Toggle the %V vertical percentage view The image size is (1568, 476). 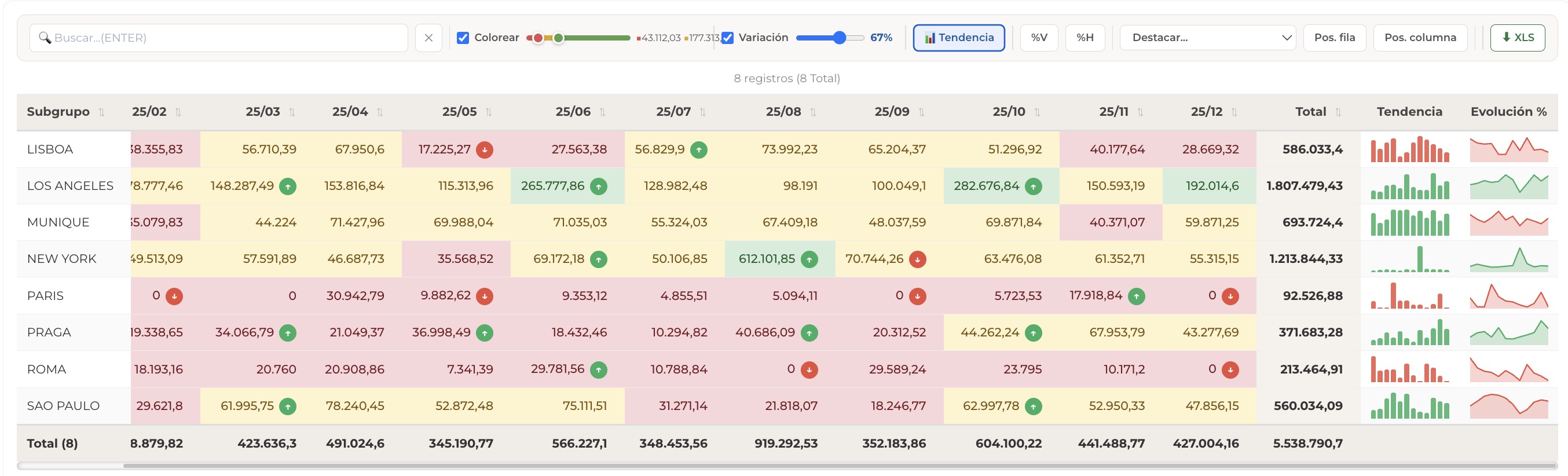[x=1039, y=38]
